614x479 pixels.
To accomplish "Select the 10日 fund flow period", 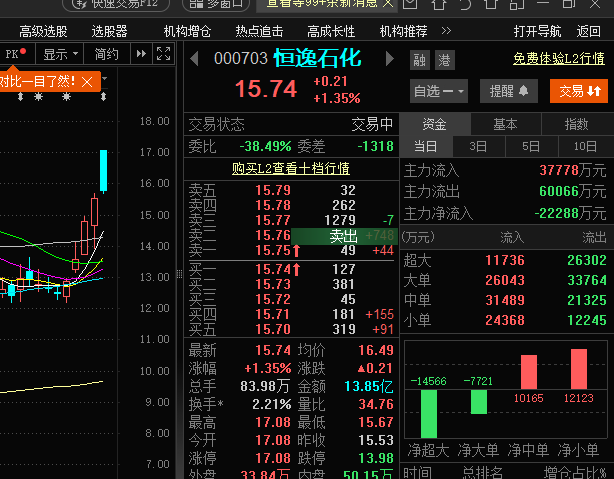I will pos(585,146).
